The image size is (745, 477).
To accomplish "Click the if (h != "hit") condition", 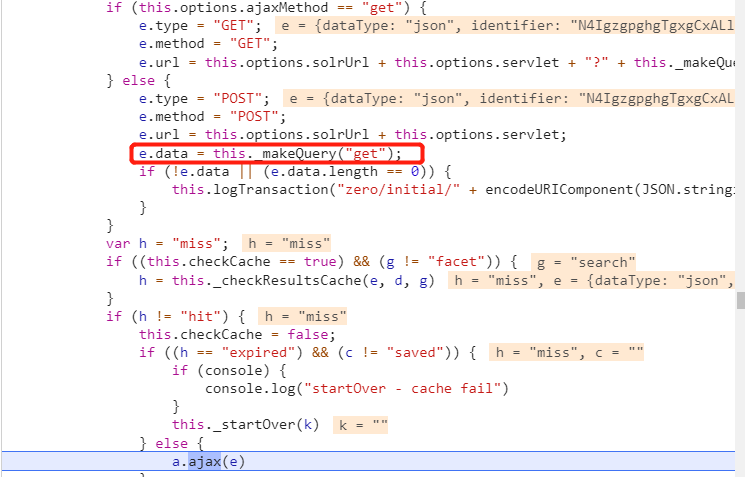I will point(171,316).
